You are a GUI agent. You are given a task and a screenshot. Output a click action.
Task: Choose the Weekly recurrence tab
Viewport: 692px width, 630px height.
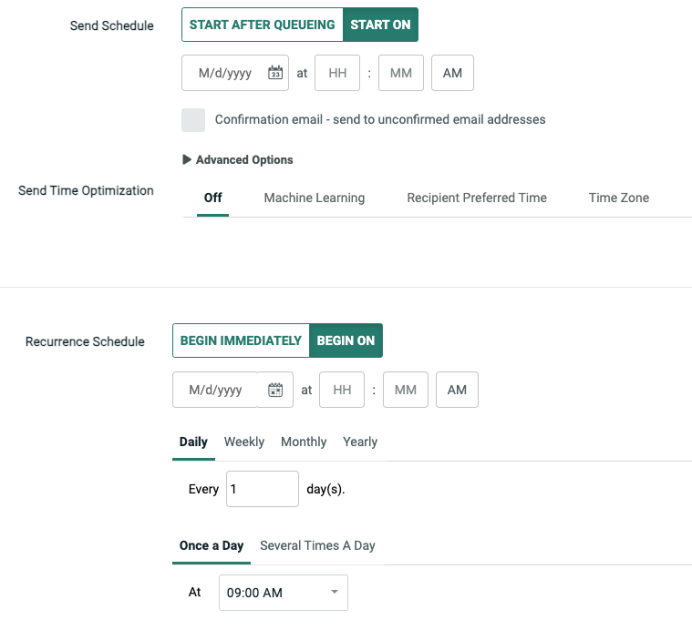tap(244, 442)
